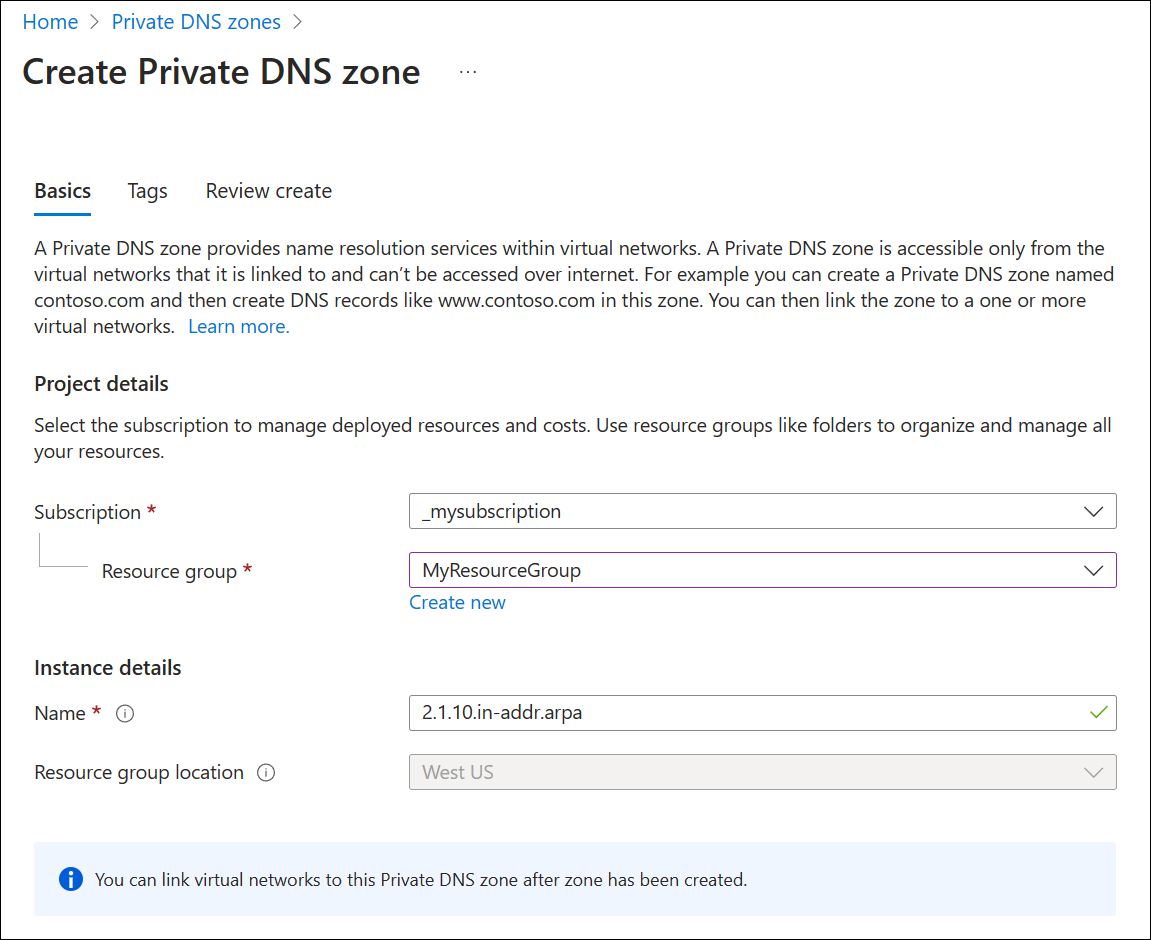Click the info icon next to Name
The width and height of the screenshot is (1151, 940).
tap(124, 713)
